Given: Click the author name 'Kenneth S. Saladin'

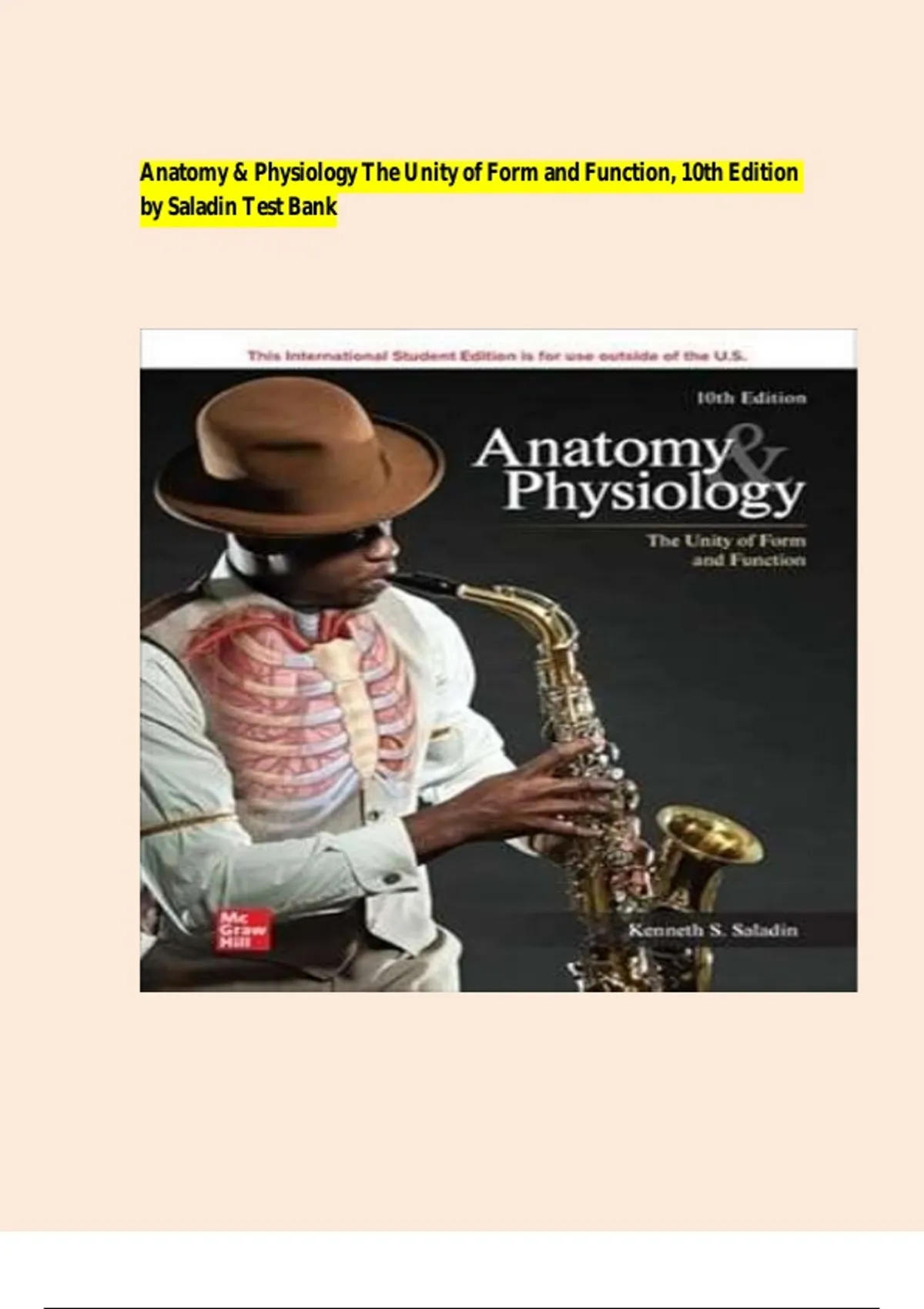Looking at the screenshot, I should tap(712, 930).
